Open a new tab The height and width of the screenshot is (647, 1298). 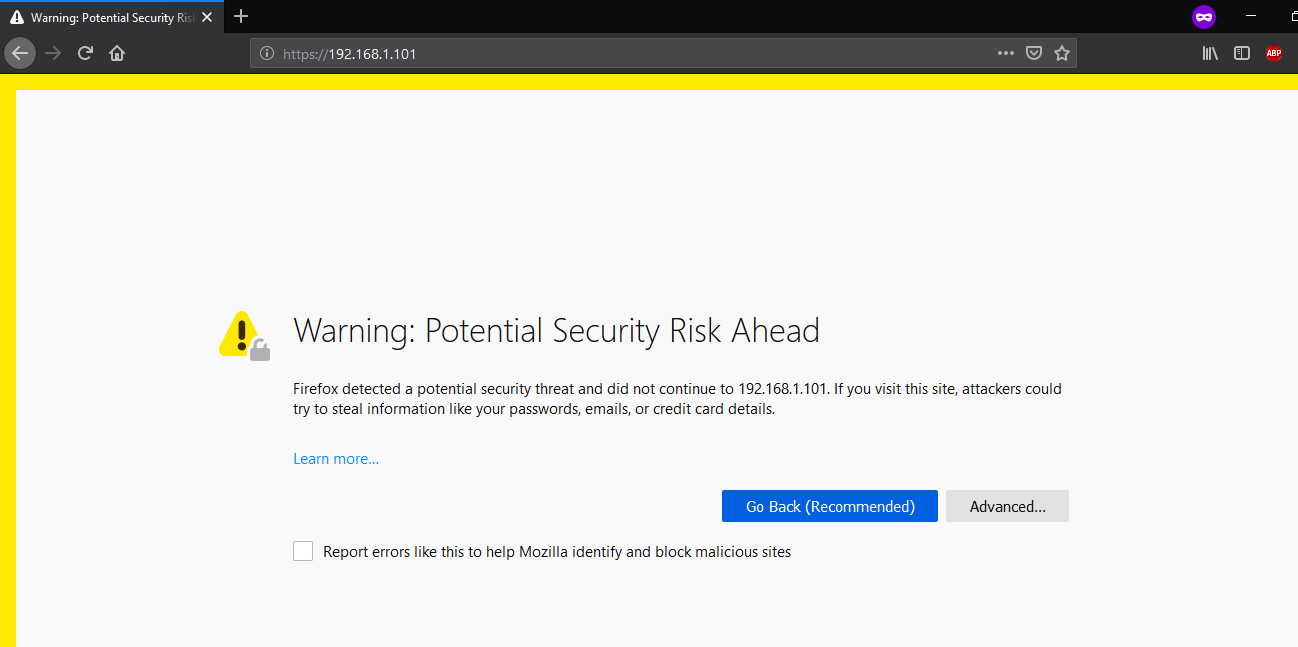241,17
